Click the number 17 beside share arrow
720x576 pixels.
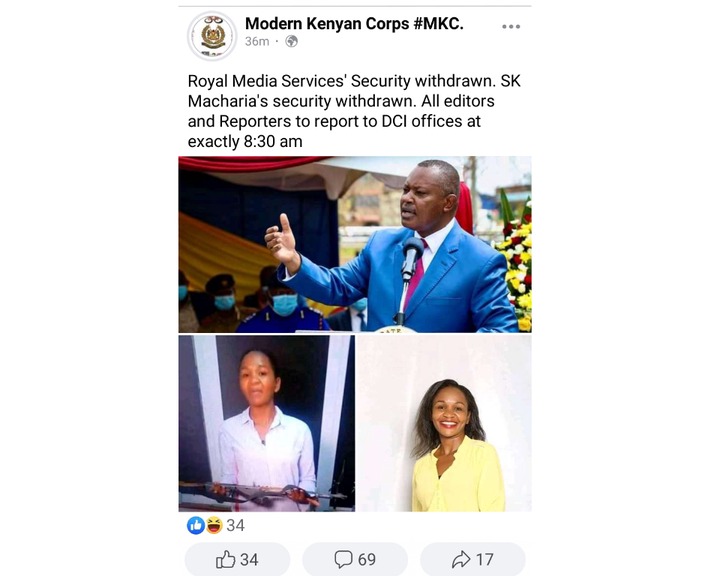484,559
